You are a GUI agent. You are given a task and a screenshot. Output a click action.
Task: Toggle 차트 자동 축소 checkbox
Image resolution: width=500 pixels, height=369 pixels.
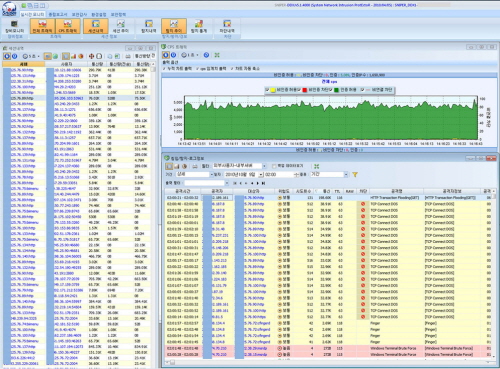coord(232,69)
